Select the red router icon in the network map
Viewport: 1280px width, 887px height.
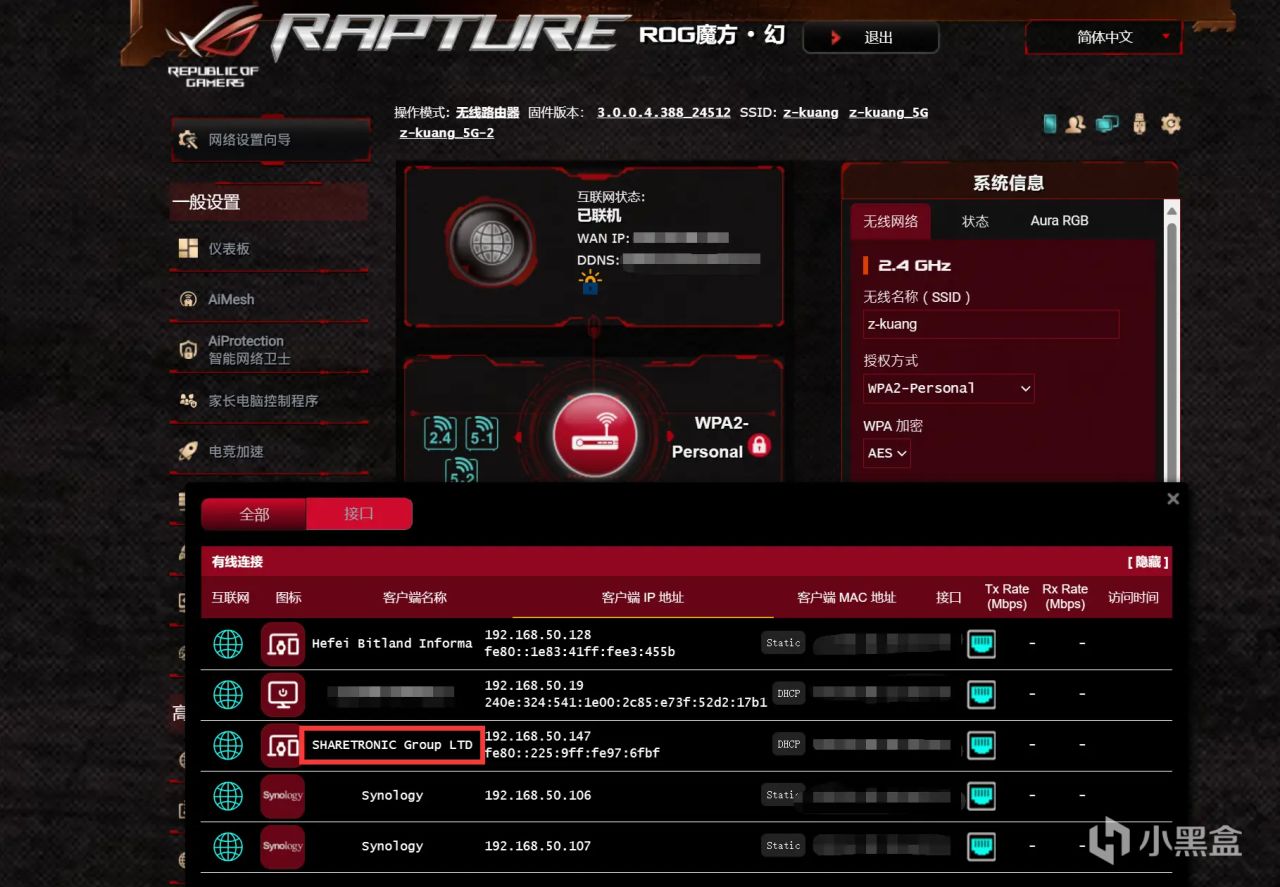coord(595,436)
